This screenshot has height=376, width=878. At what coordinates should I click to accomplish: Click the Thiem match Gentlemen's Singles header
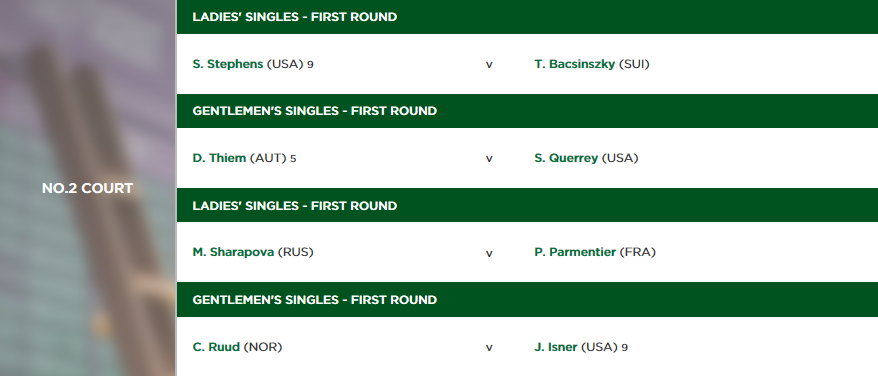pos(527,111)
